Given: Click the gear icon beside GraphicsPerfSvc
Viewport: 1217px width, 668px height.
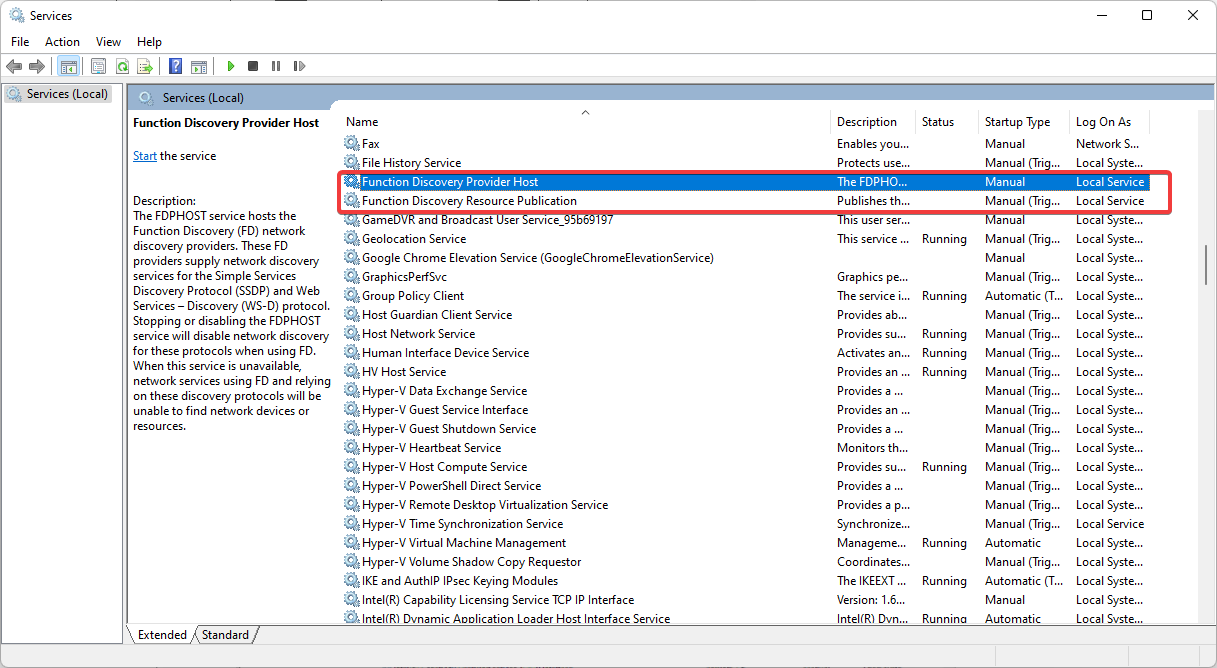Looking at the screenshot, I should coord(351,277).
